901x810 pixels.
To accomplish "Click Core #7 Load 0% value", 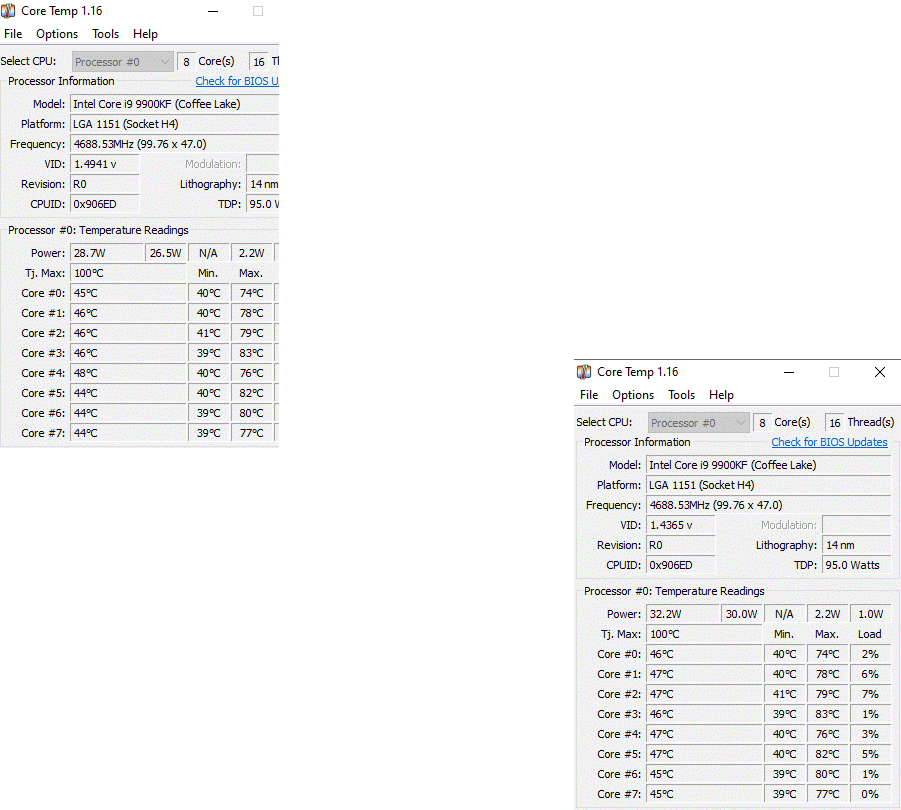I will pyautogui.click(x=871, y=794).
